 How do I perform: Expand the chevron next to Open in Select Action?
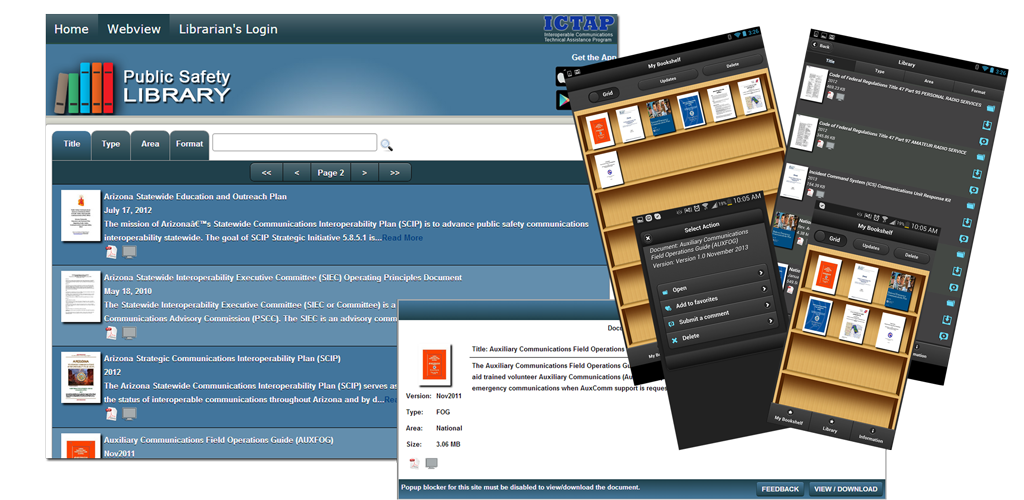pyautogui.click(x=761, y=272)
